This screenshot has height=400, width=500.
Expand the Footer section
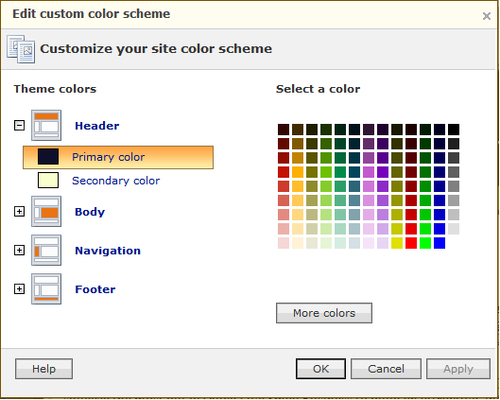click(x=19, y=289)
